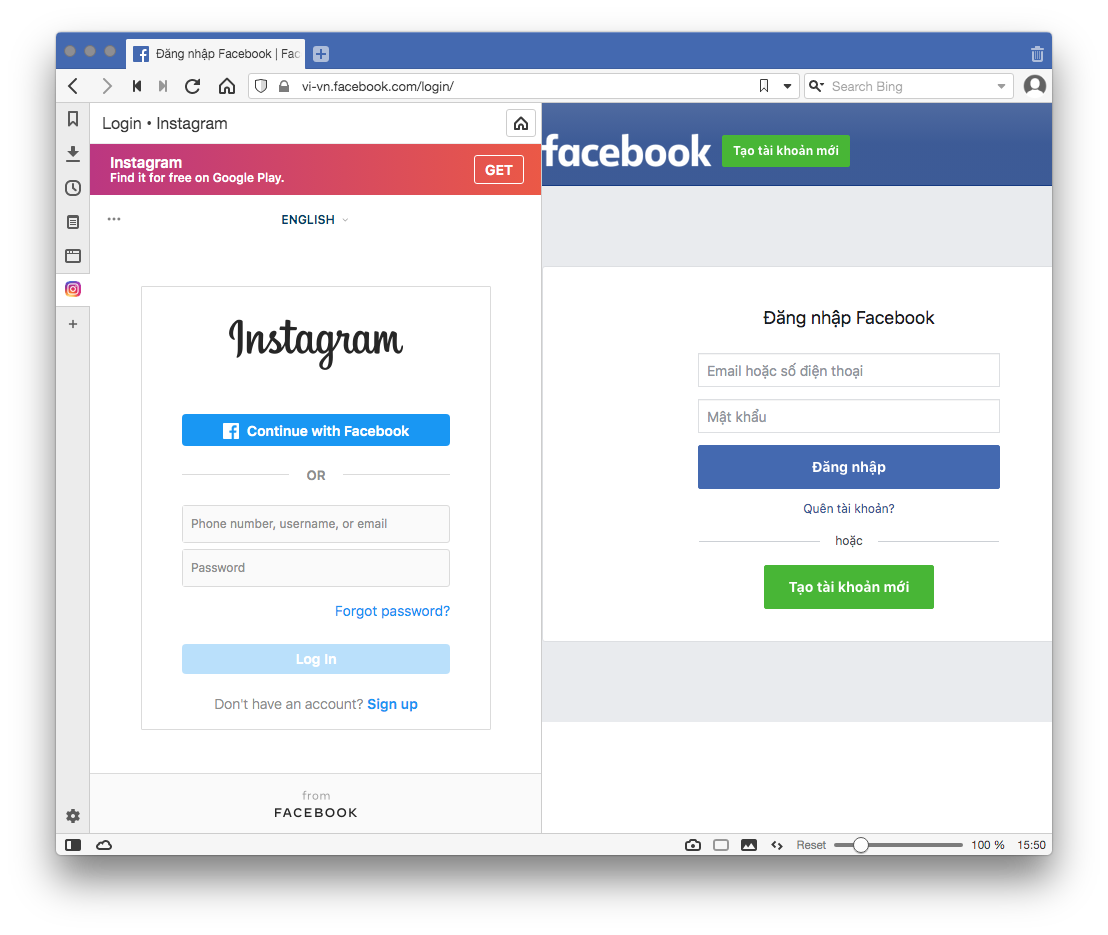Follow the Forgot password? link
The image size is (1108, 935).
(392, 611)
